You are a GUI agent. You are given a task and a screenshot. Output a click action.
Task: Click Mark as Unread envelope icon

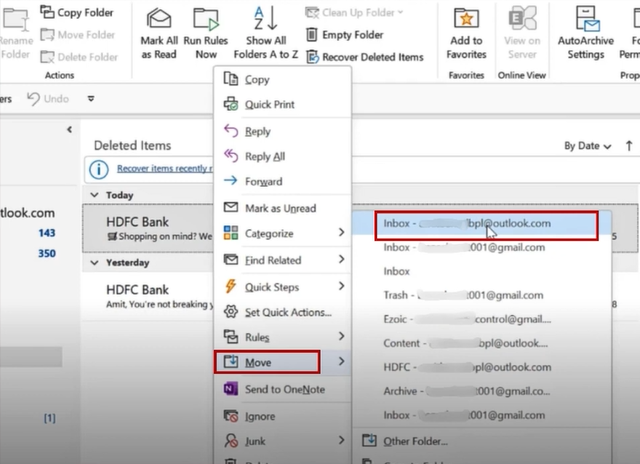[231, 207]
